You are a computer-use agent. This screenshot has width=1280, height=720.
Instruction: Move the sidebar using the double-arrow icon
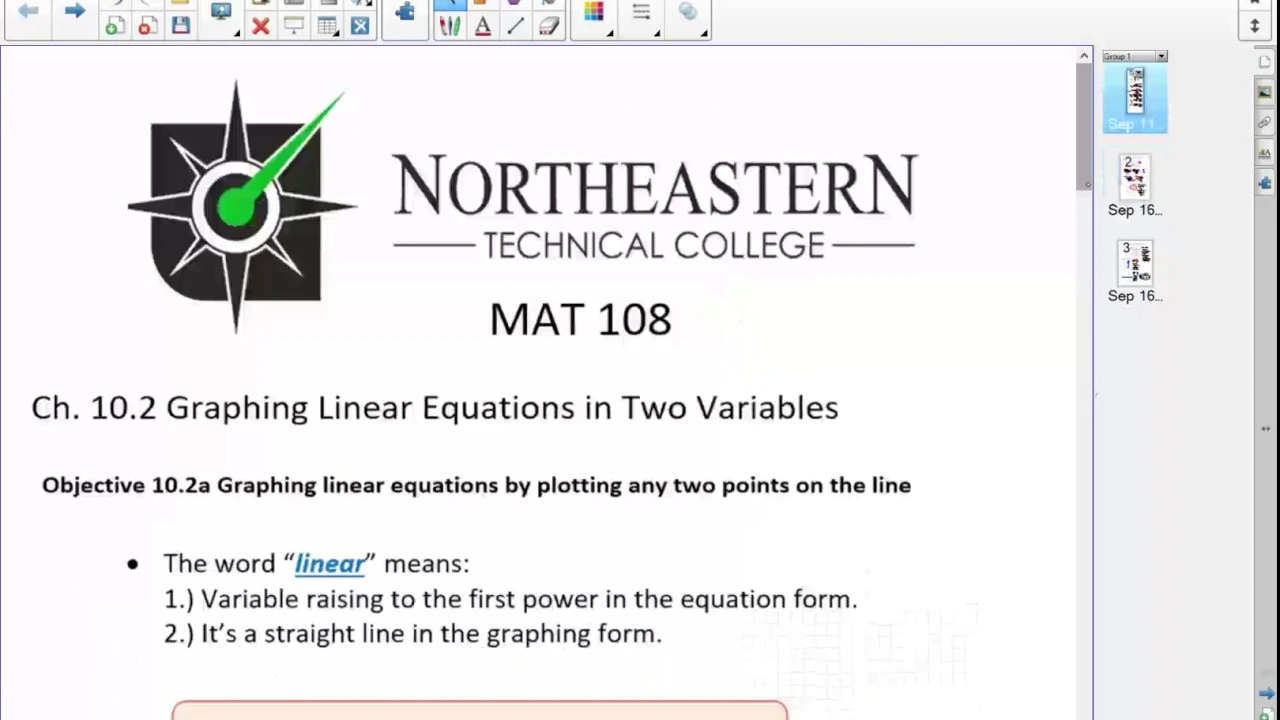(x=1266, y=429)
